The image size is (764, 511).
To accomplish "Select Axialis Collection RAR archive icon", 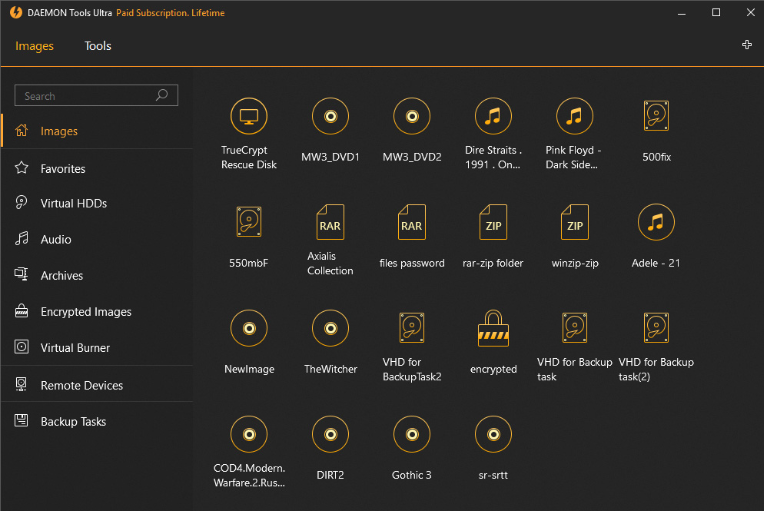I will [330, 222].
